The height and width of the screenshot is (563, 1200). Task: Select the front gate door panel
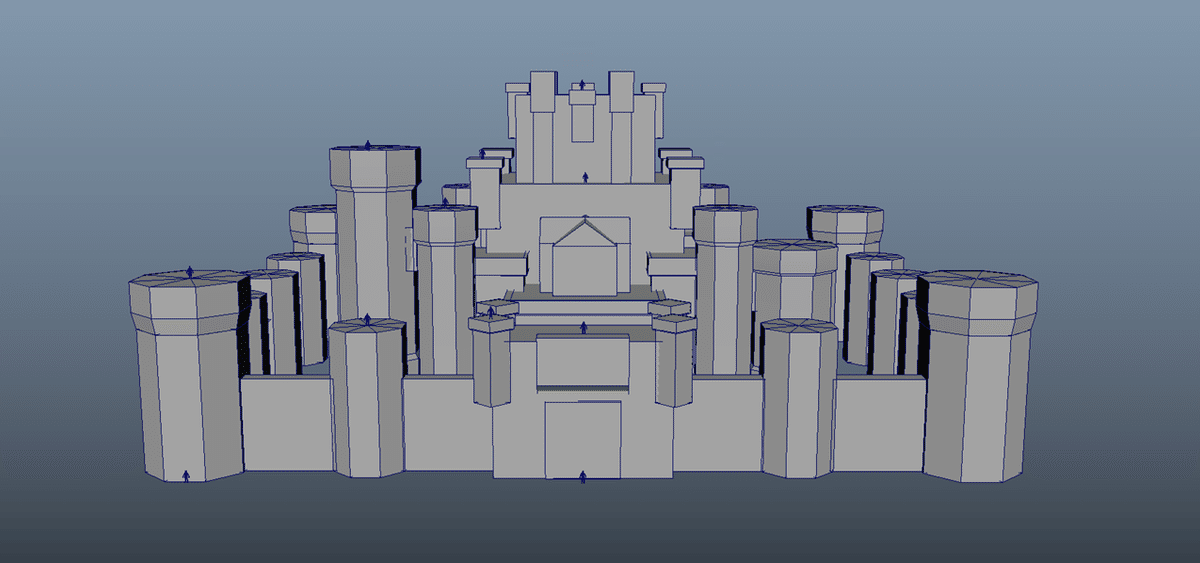(x=583, y=439)
